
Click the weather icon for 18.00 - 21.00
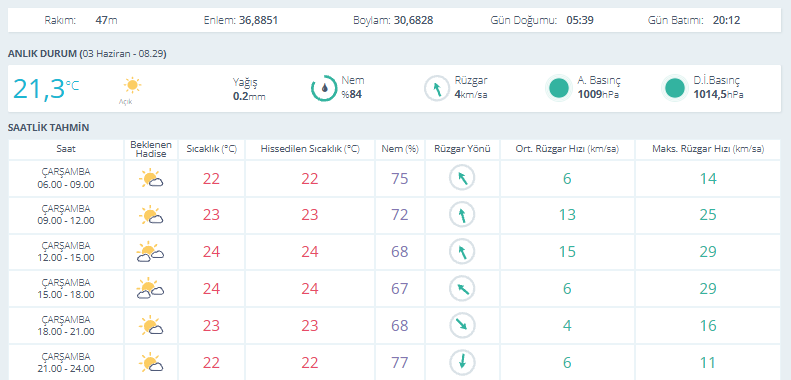pos(150,325)
